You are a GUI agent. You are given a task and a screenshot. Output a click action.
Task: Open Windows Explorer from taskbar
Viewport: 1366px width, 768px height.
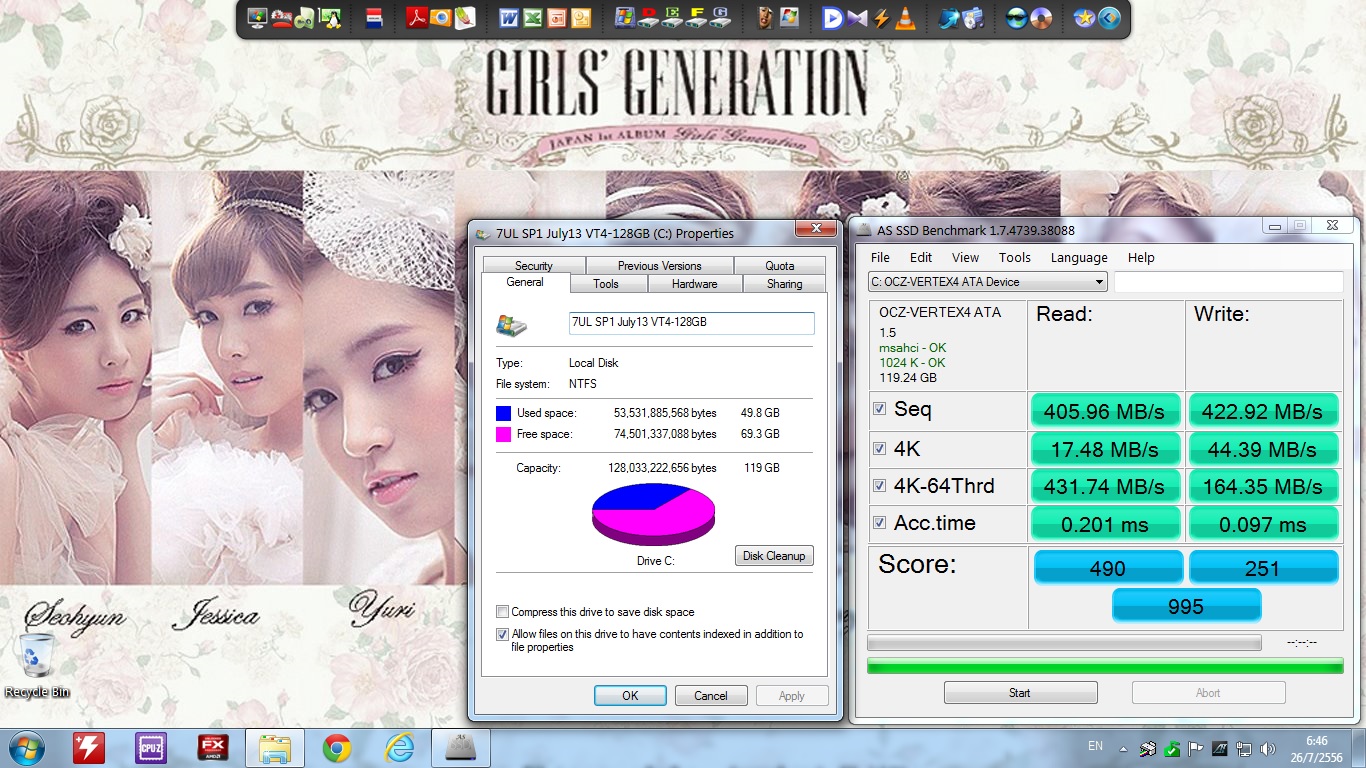(x=275, y=748)
